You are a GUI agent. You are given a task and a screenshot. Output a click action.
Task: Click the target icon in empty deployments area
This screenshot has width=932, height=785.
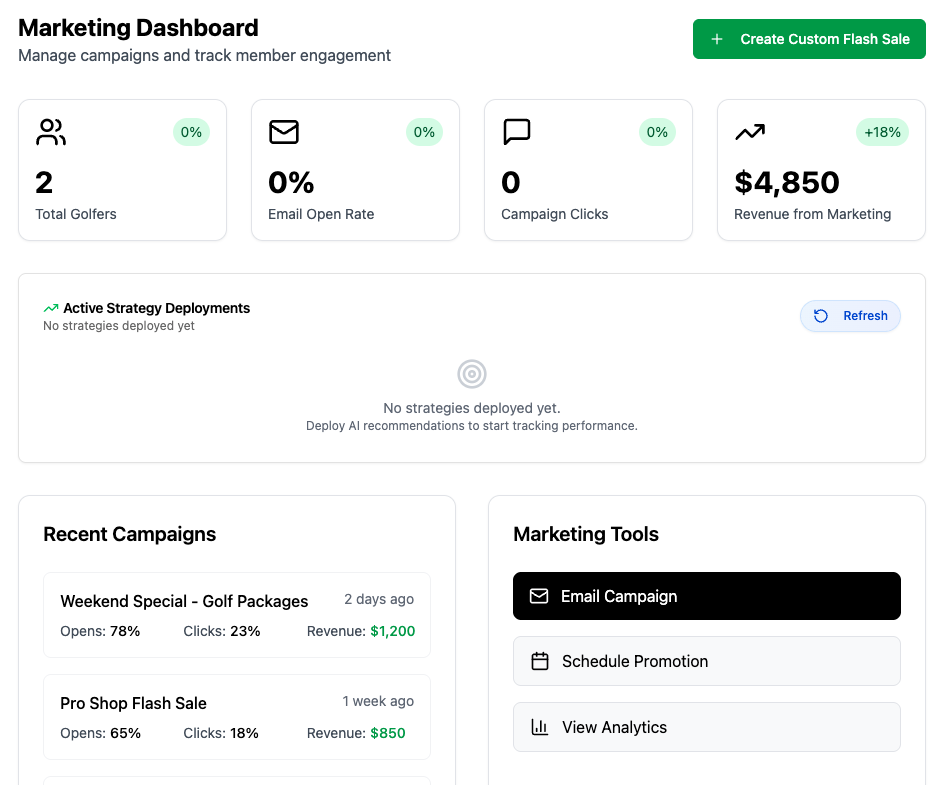tap(471, 373)
